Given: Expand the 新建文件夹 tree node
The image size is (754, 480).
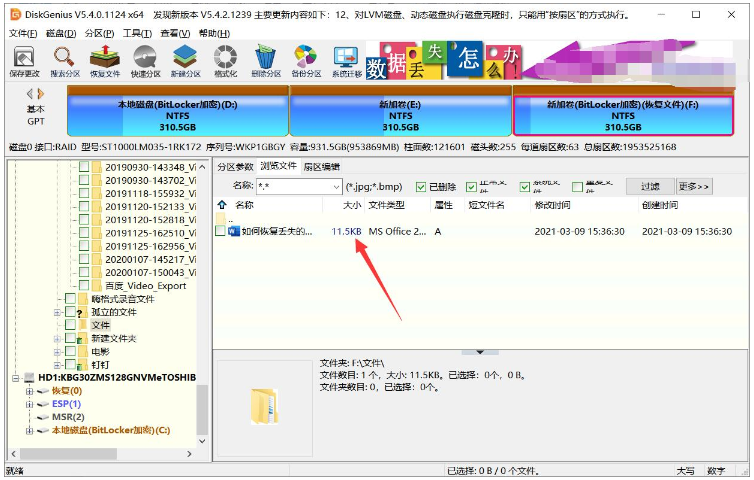Looking at the screenshot, I should 57,339.
